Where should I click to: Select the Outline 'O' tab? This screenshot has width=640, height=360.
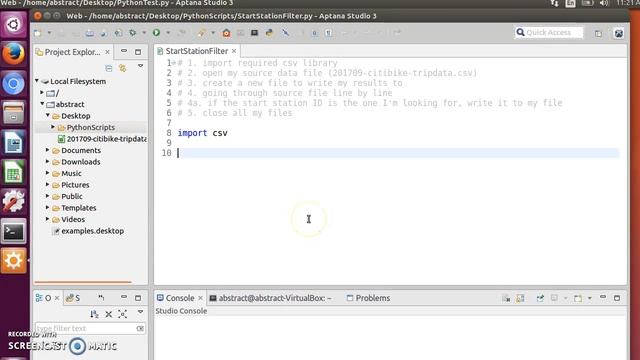(44, 298)
